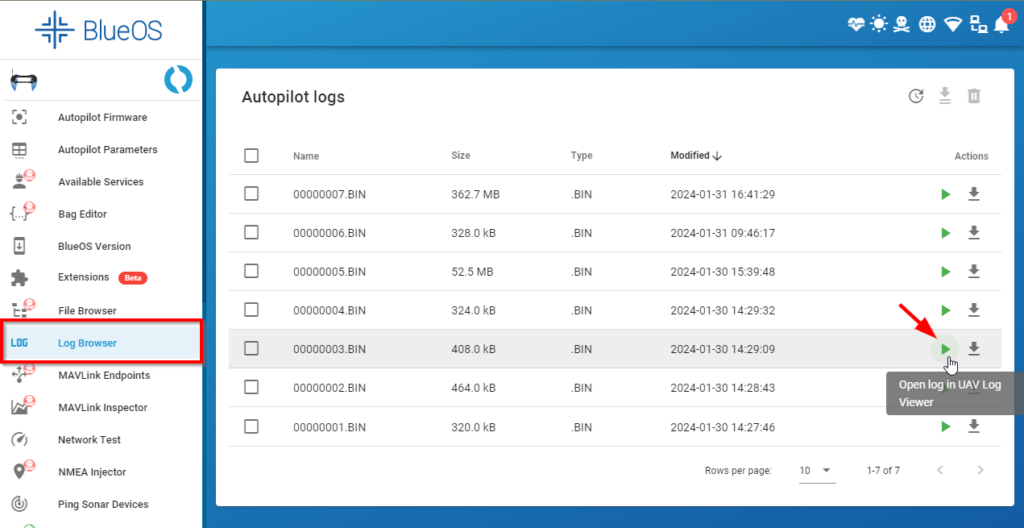Open the Extensions page
Viewport: 1024px width, 528px height.
point(101,278)
